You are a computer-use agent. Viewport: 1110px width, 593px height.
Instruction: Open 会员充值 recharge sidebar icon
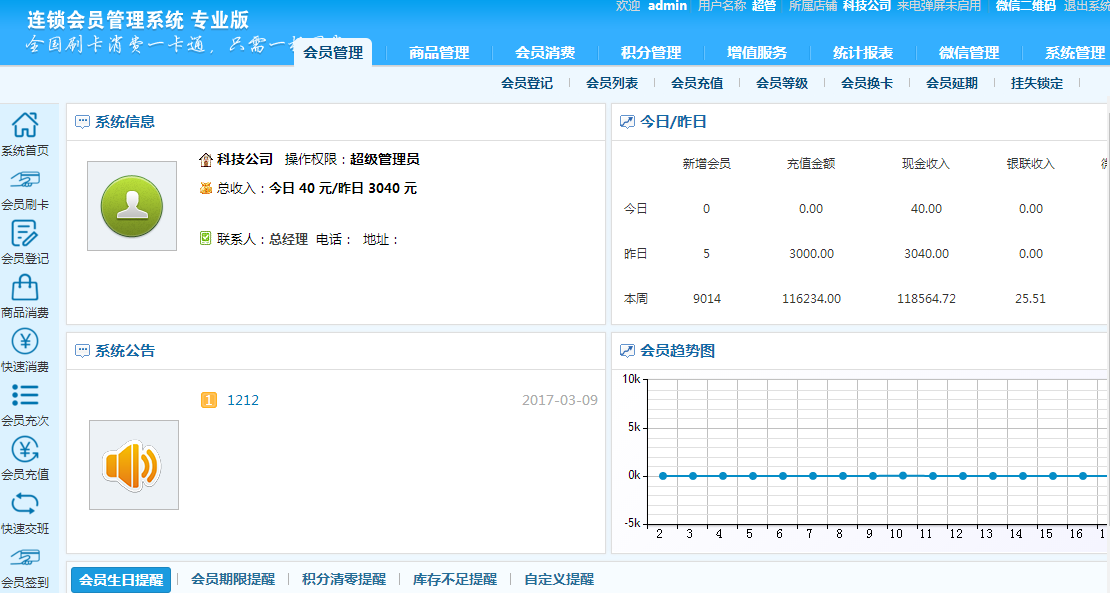pos(25,450)
